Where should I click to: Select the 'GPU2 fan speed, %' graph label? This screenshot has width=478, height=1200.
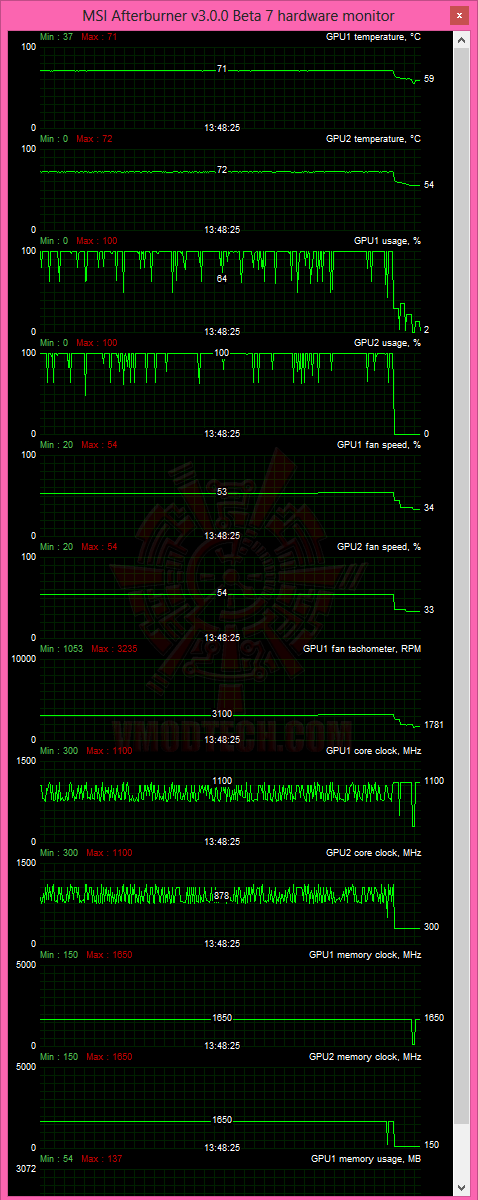379,547
